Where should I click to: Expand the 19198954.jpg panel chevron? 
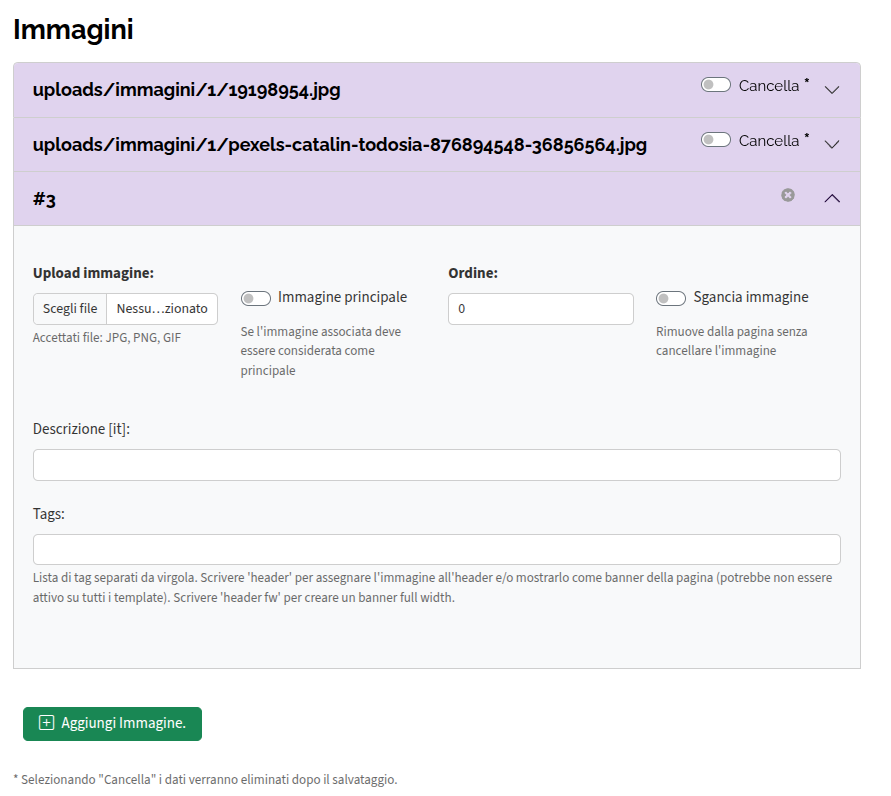click(x=832, y=90)
